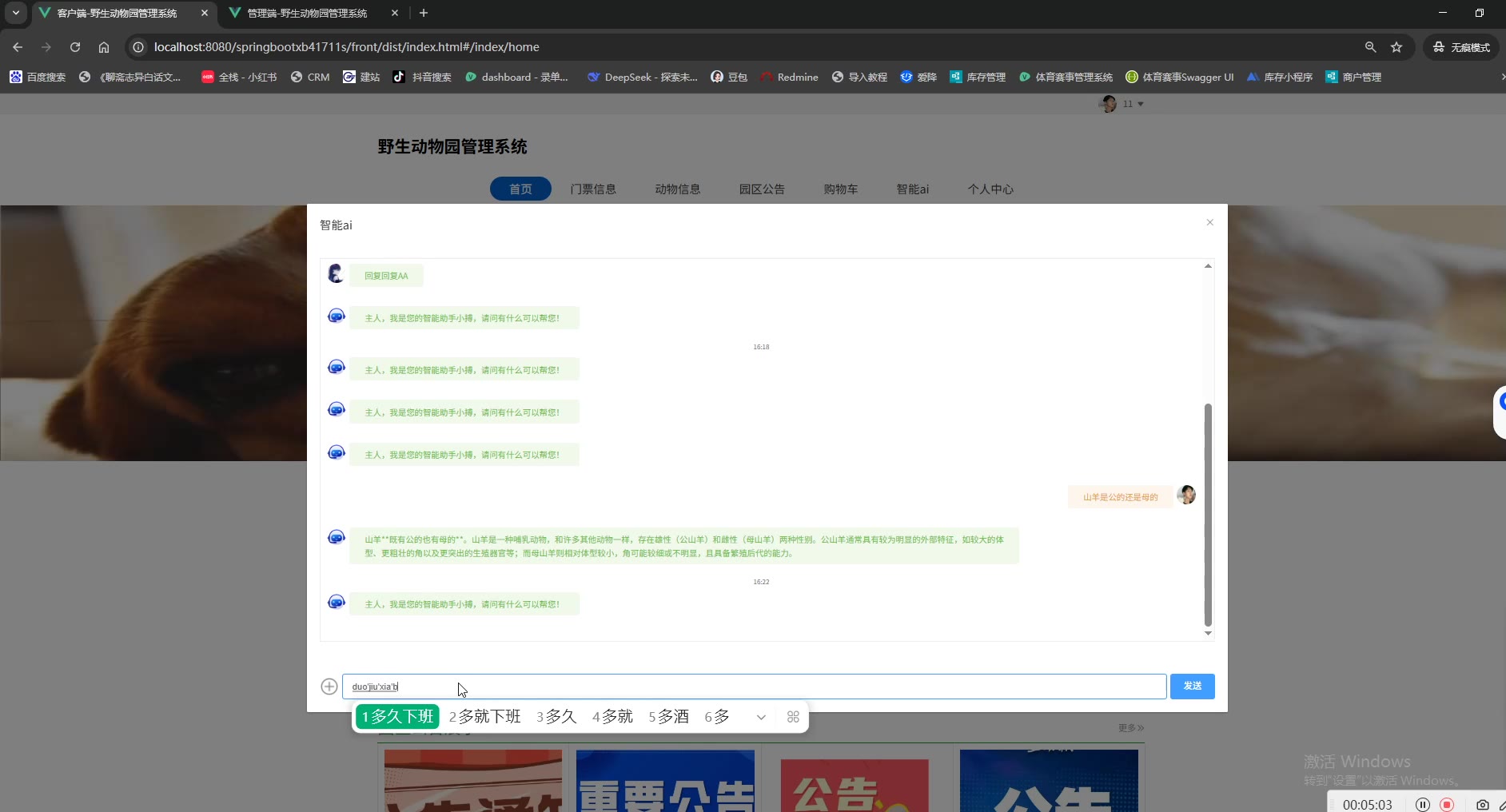Open the IME grid tools icon

[x=793, y=717]
